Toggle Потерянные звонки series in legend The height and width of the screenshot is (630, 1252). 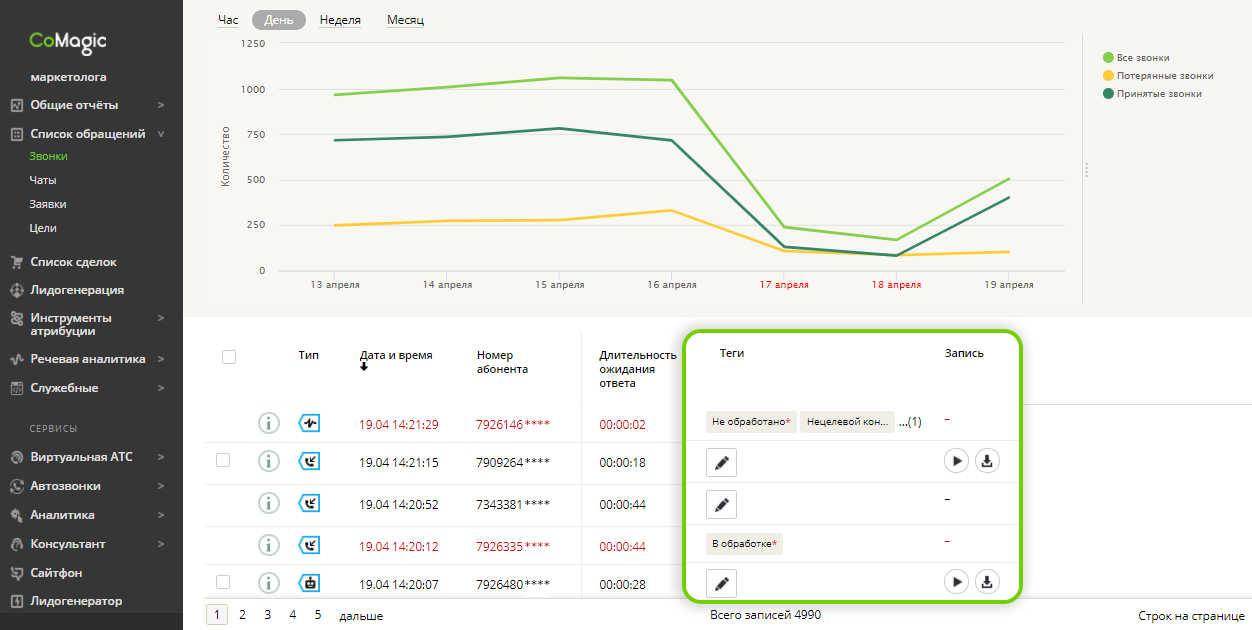(x=1158, y=75)
